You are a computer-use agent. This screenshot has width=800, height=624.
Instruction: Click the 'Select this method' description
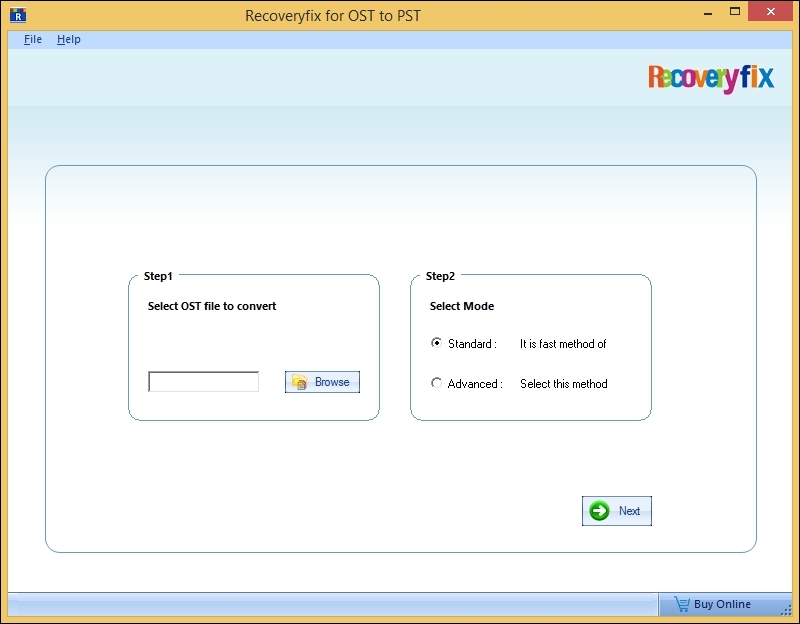pos(563,384)
